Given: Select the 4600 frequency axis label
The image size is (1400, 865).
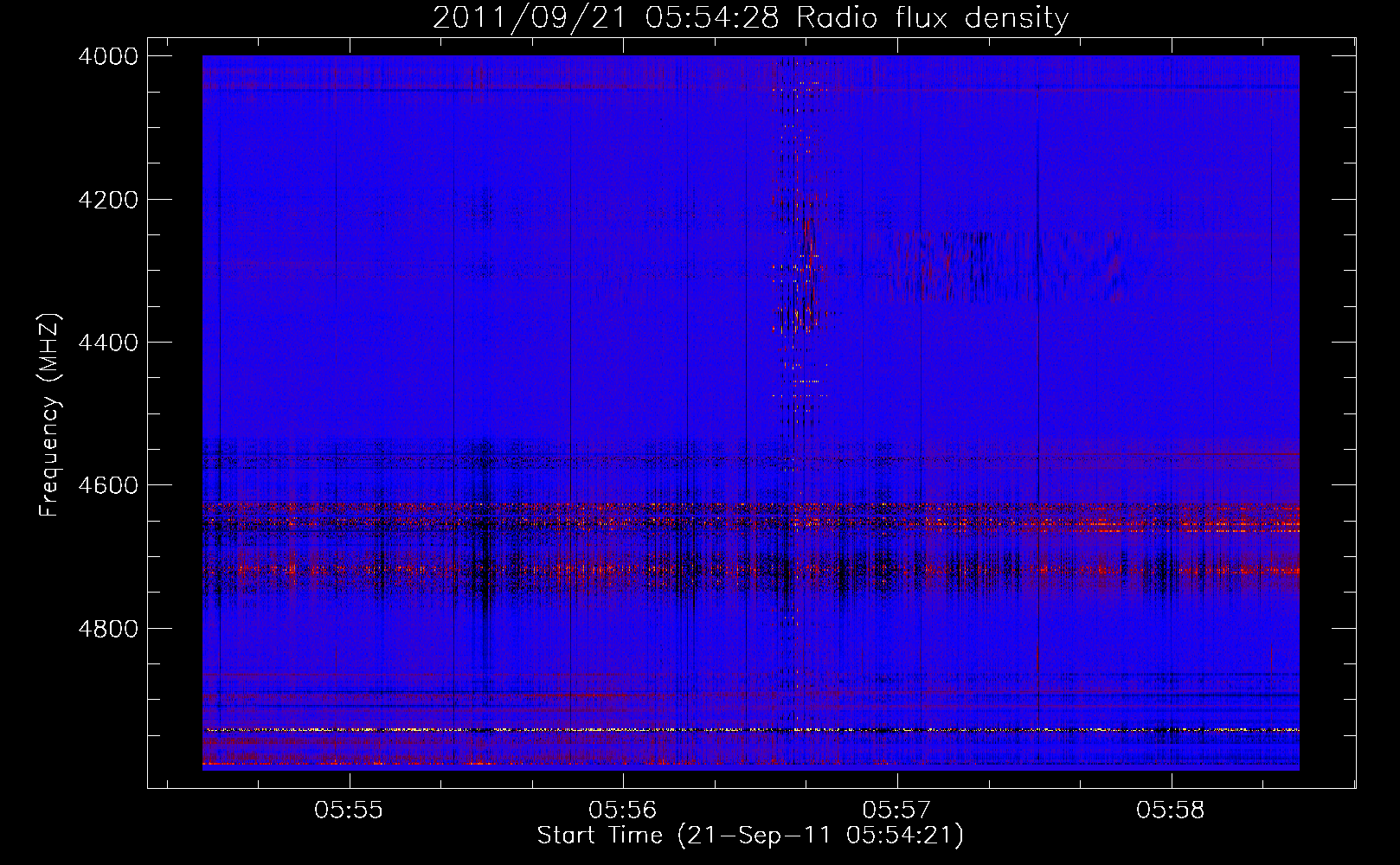Looking at the screenshot, I should [x=108, y=485].
